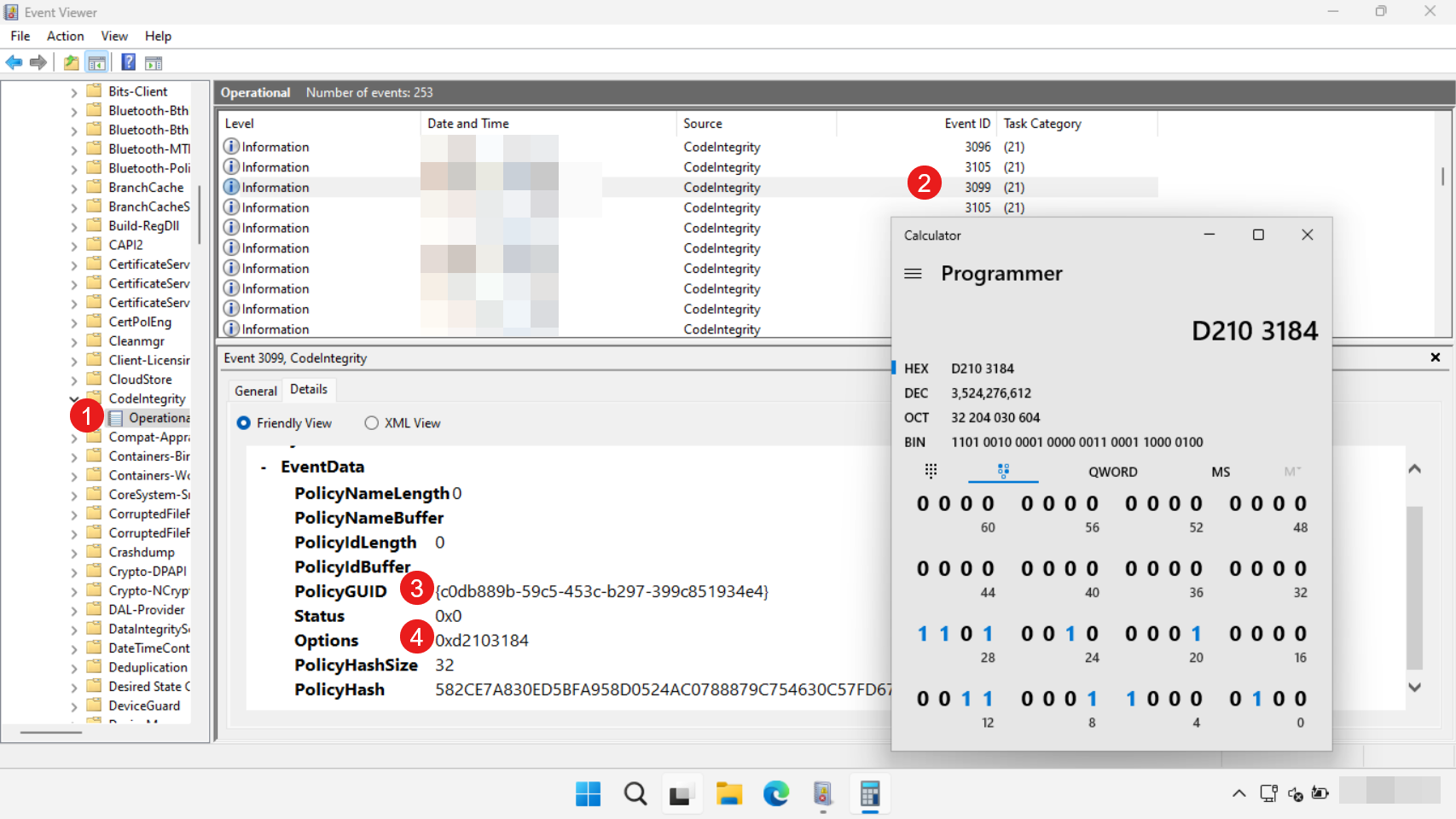Image resolution: width=1456 pixels, height=819 pixels.
Task: Toggle bit 28 in the calculator
Action: click(x=988, y=634)
